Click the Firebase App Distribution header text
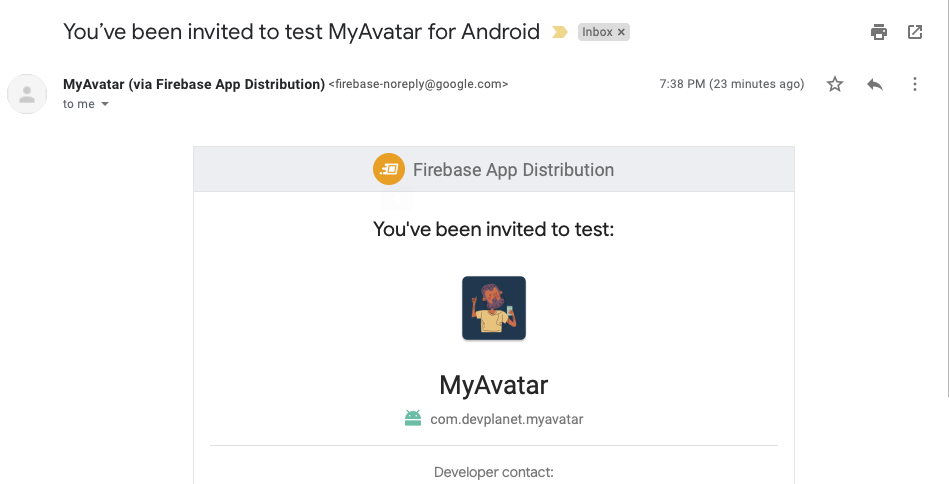Screen dimensions: 949x484 click(513, 170)
